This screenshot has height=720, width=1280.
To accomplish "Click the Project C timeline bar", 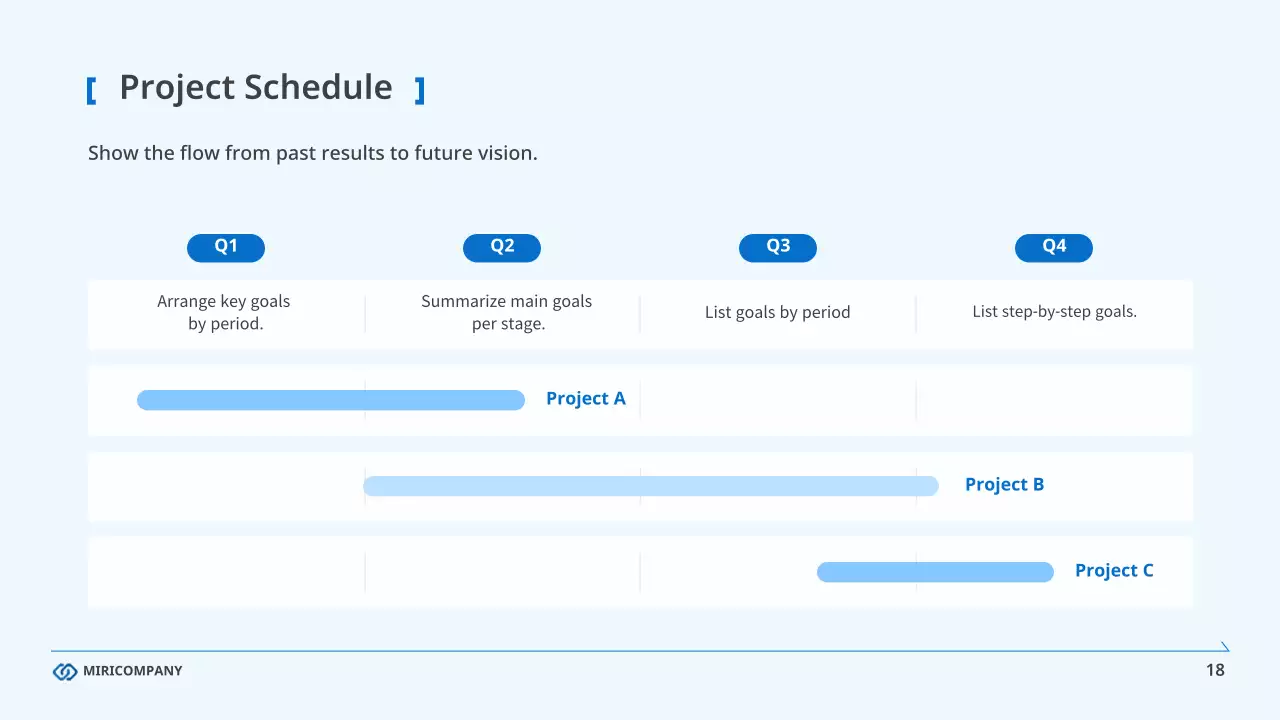I will click(935, 572).
